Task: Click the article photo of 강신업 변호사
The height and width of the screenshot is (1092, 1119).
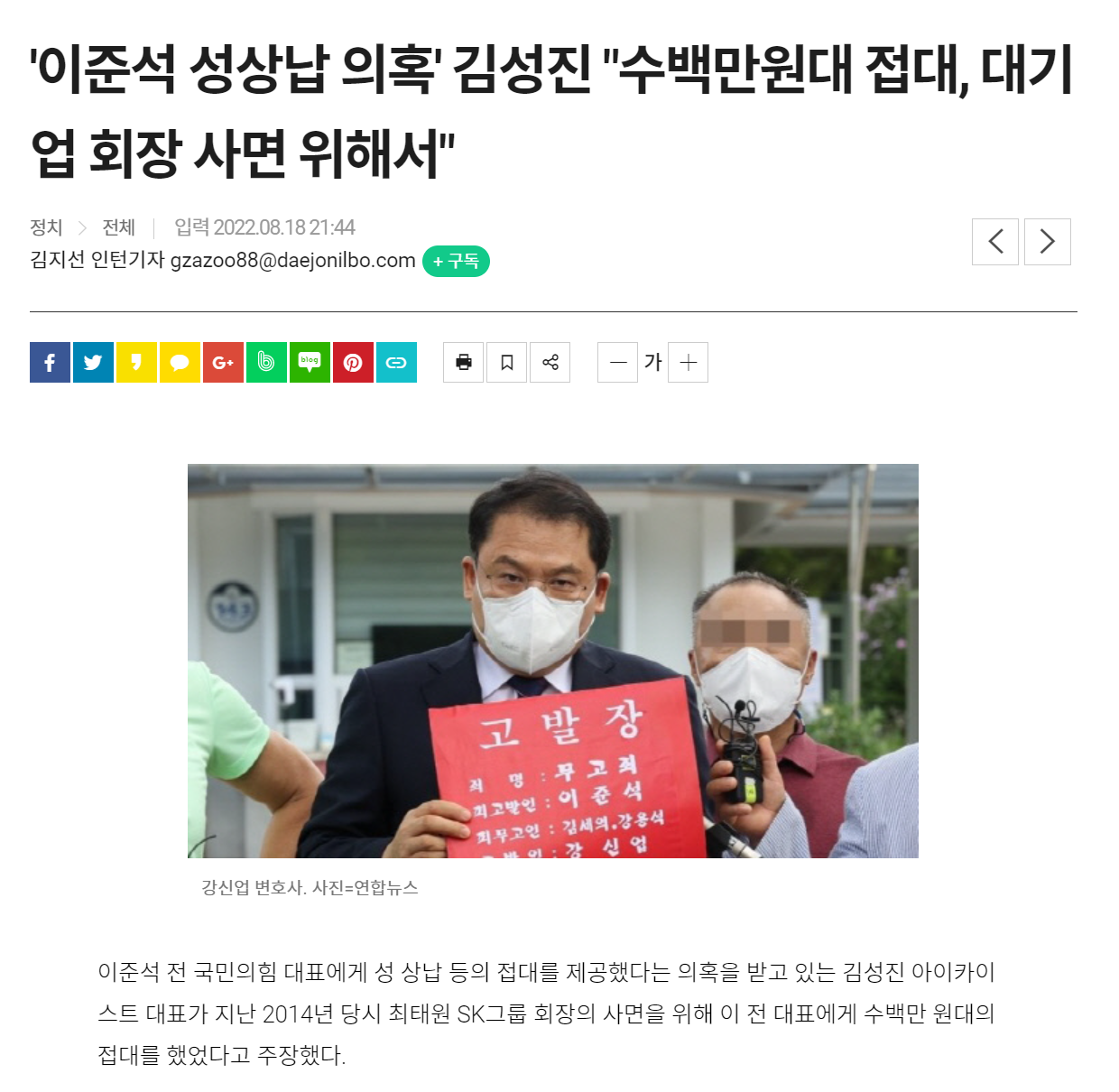Action: coord(553,661)
